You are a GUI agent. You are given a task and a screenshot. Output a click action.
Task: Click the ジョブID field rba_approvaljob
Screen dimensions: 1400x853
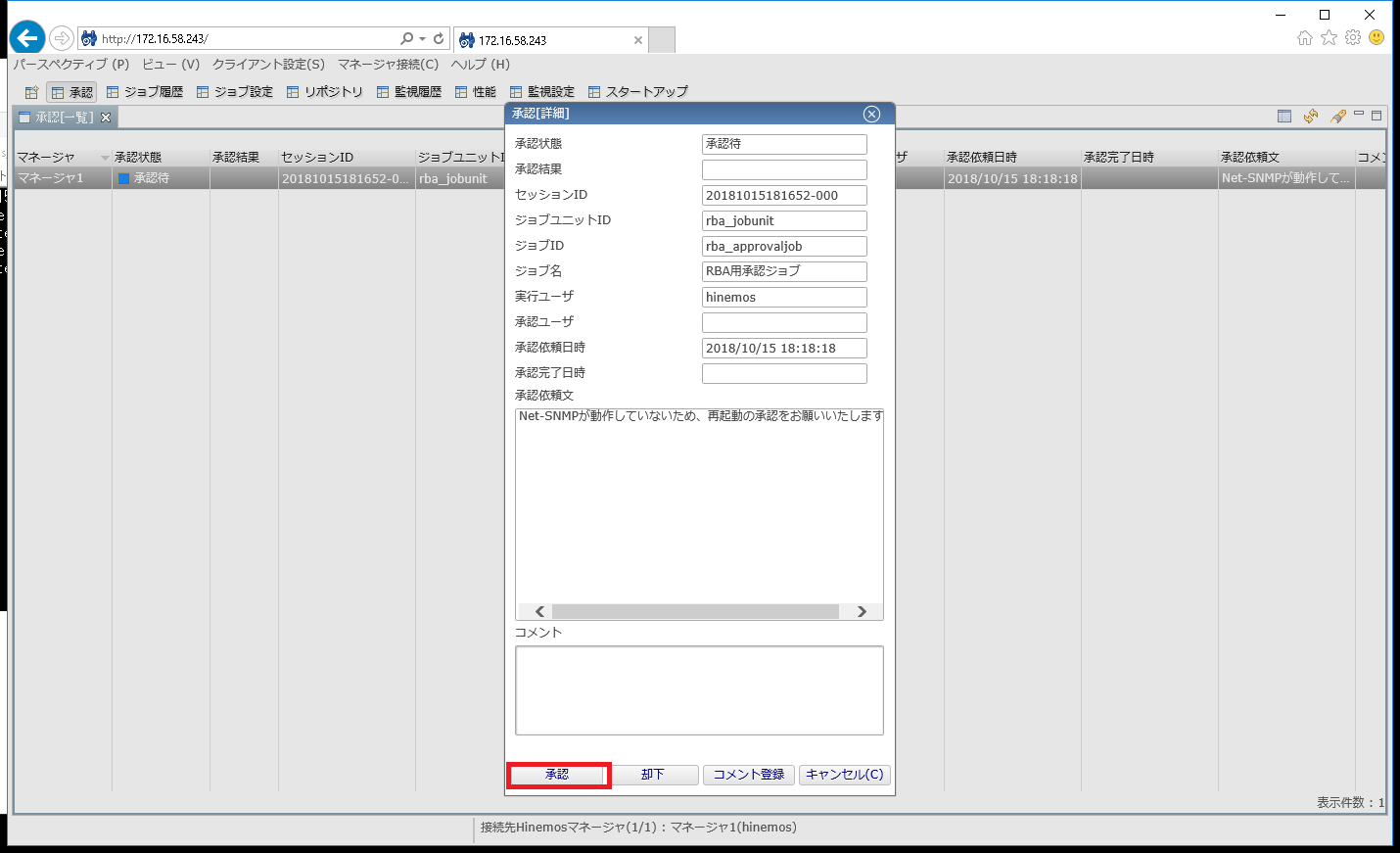click(x=784, y=246)
